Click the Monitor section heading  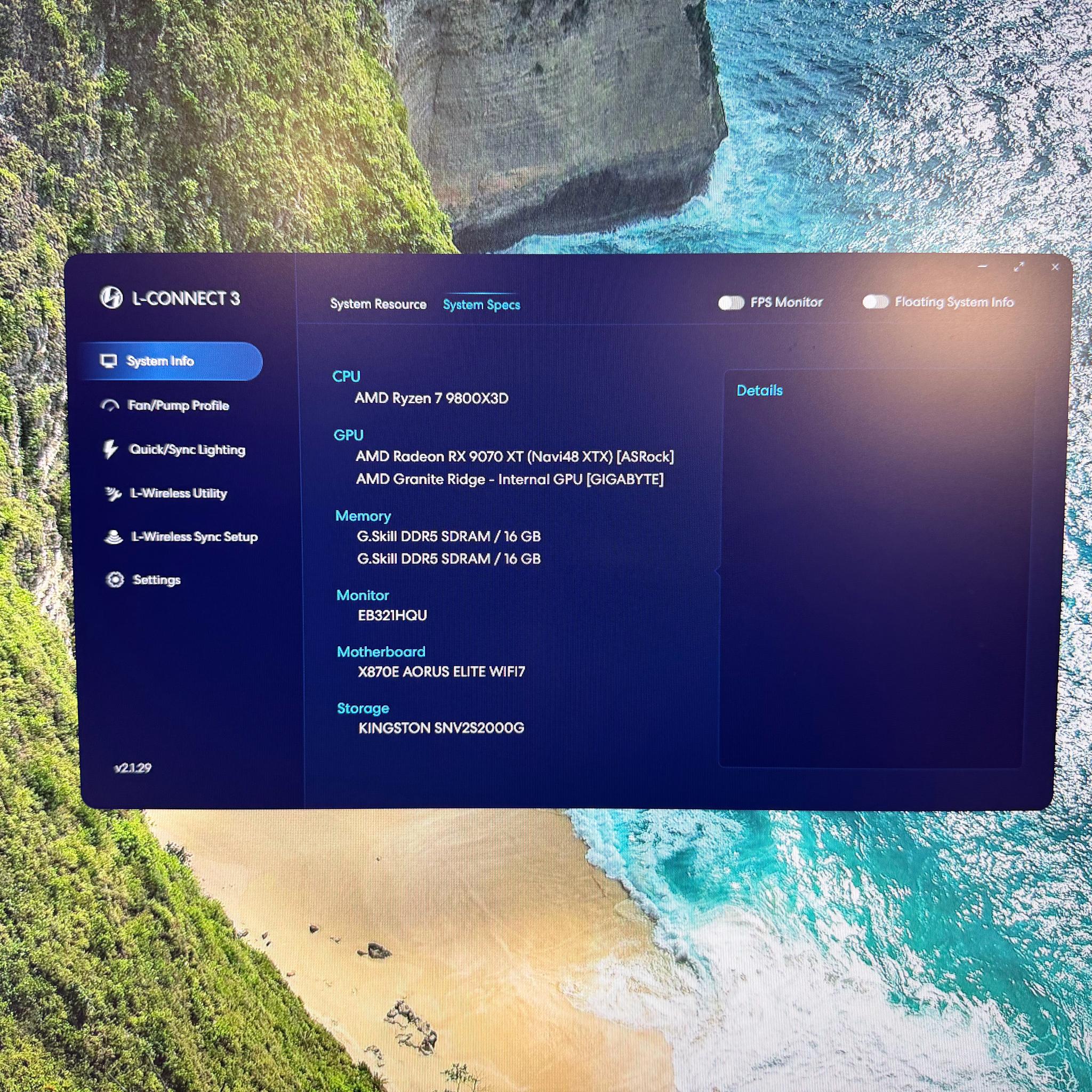coord(362,595)
